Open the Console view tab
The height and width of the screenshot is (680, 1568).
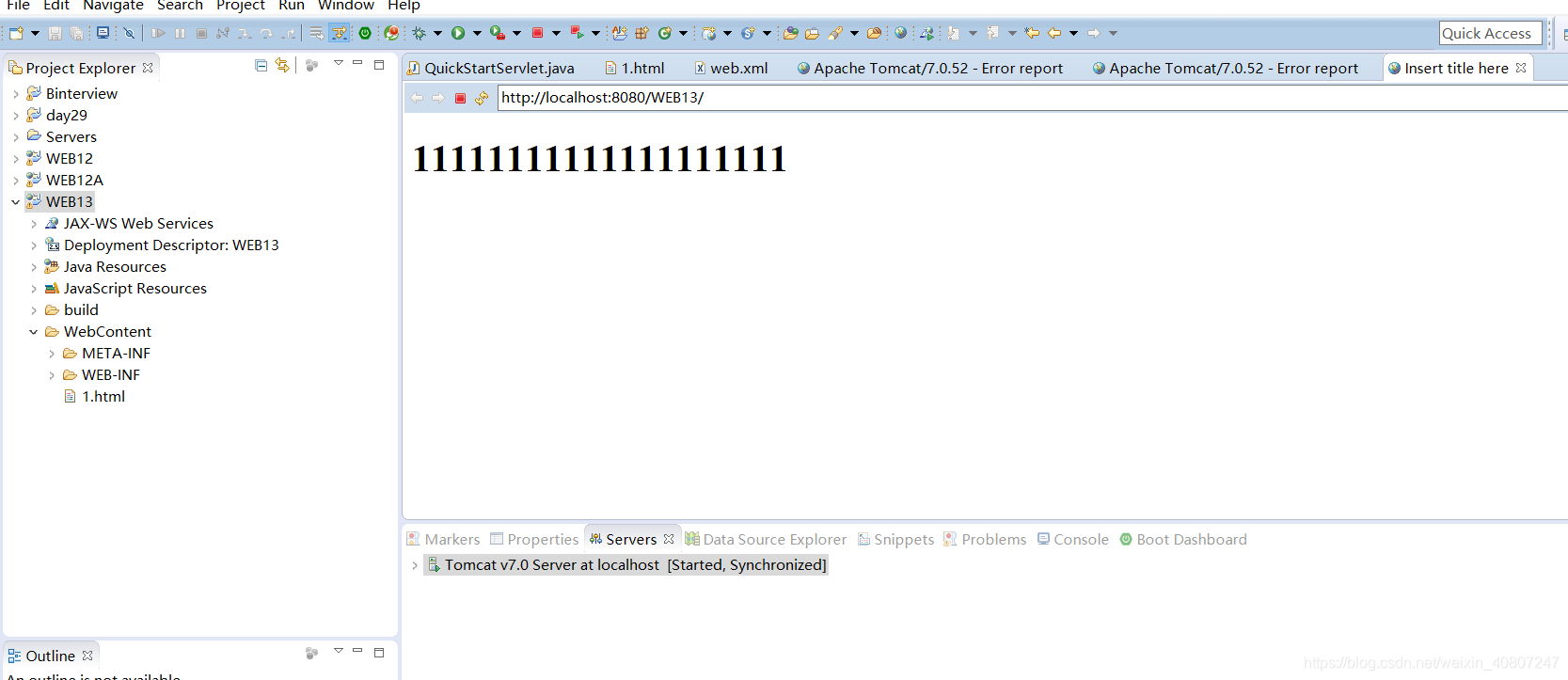(1073, 539)
